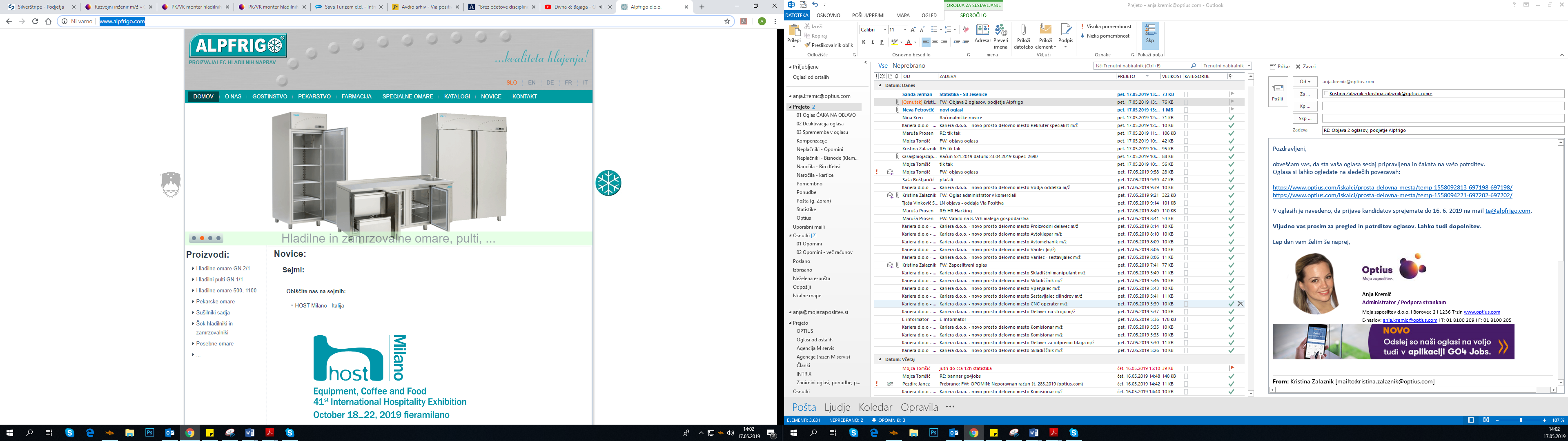Click the category box on Neva Petrovčič row
The image size is (1568, 441).
[1186, 110]
